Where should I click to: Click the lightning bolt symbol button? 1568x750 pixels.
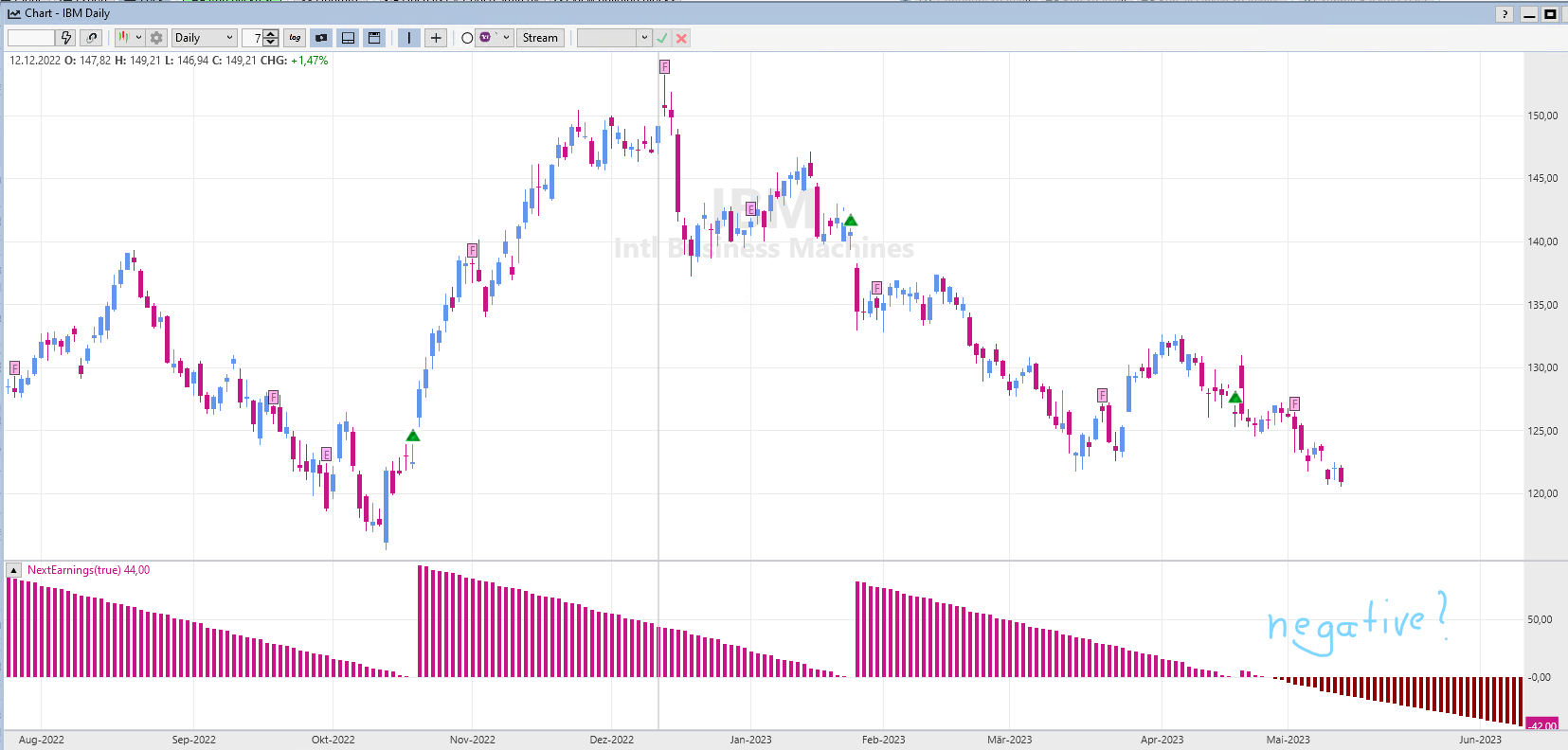(x=65, y=38)
